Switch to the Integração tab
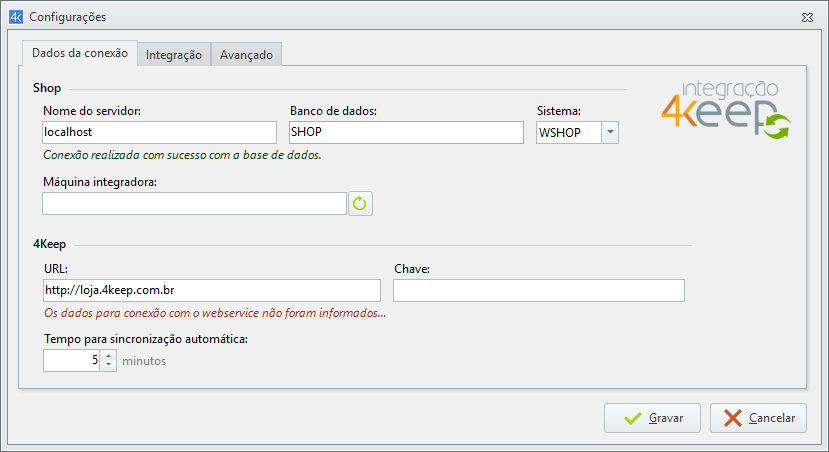The image size is (829, 452). (174, 55)
